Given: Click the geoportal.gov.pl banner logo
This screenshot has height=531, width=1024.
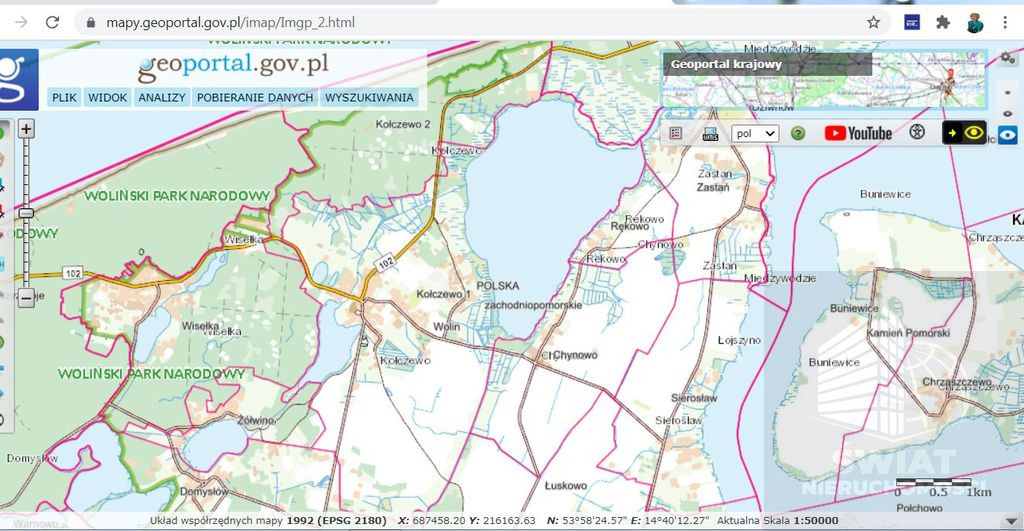Looking at the screenshot, I should coord(233,66).
